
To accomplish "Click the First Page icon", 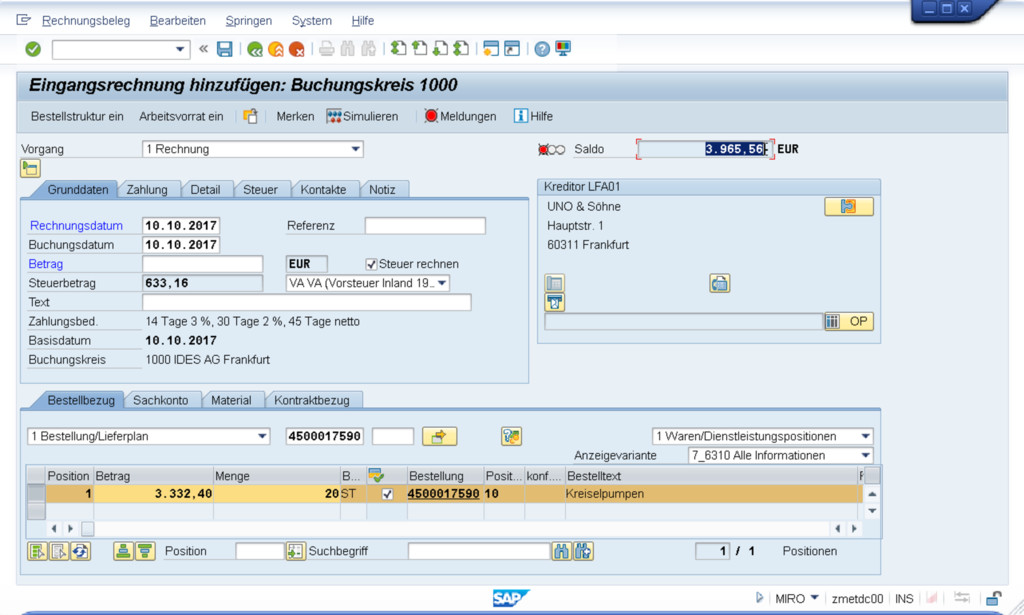I will click(x=398, y=48).
